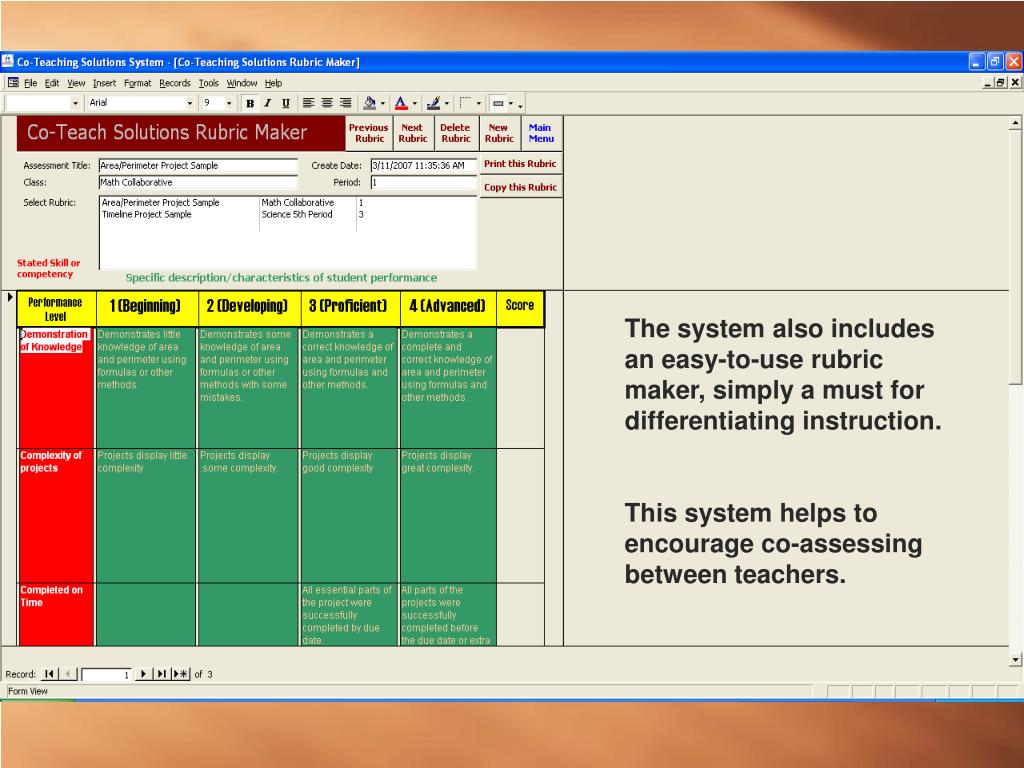The image size is (1024, 768).
Task: Click Access app icon in title bar
Action: pos(7,61)
